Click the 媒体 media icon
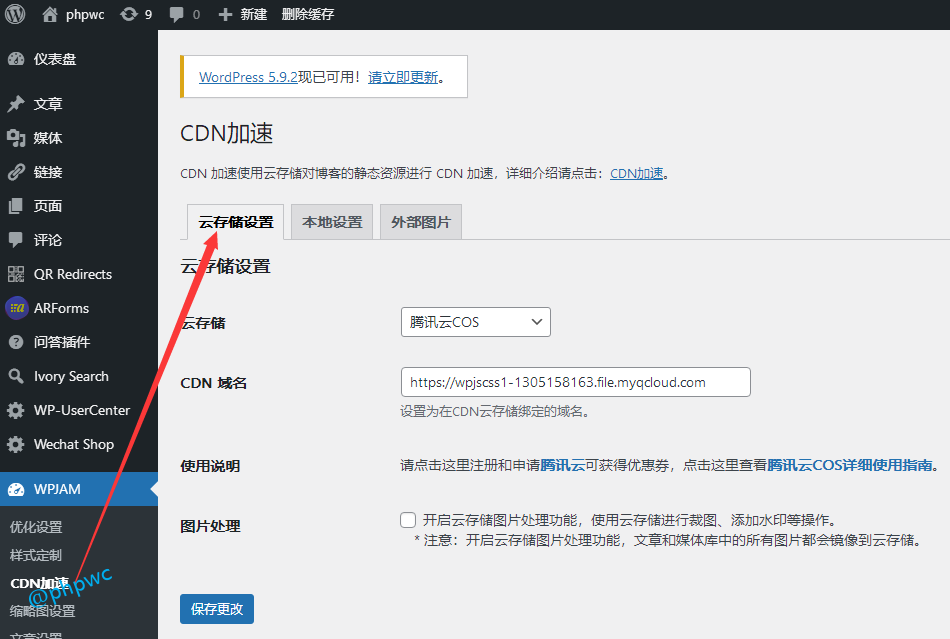 click(16, 138)
